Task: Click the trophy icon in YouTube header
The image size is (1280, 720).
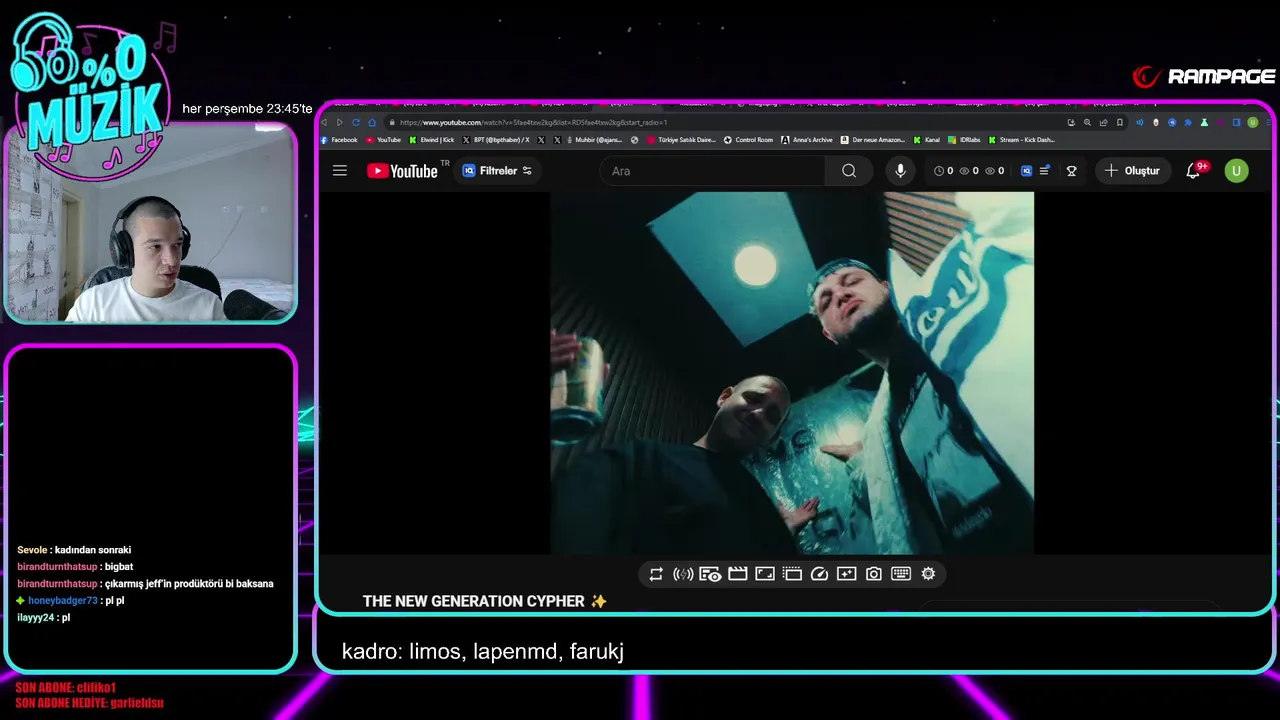Action: click(x=1071, y=171)
